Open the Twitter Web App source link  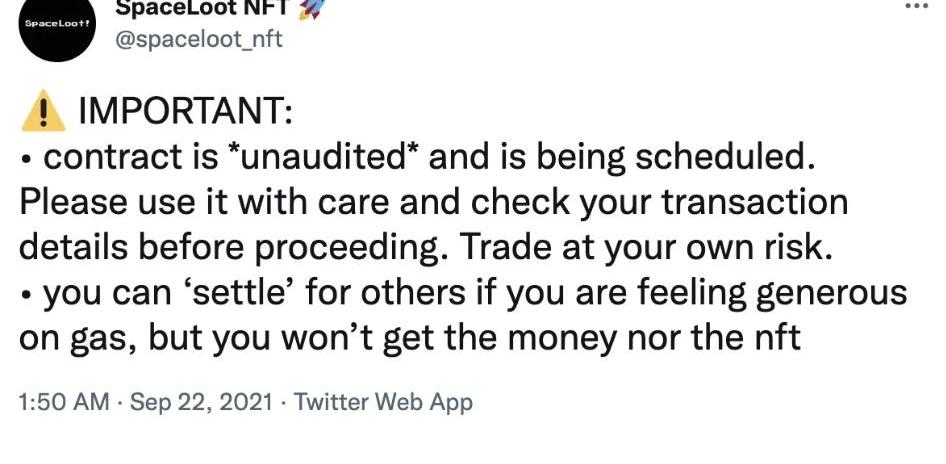point(384,402)
